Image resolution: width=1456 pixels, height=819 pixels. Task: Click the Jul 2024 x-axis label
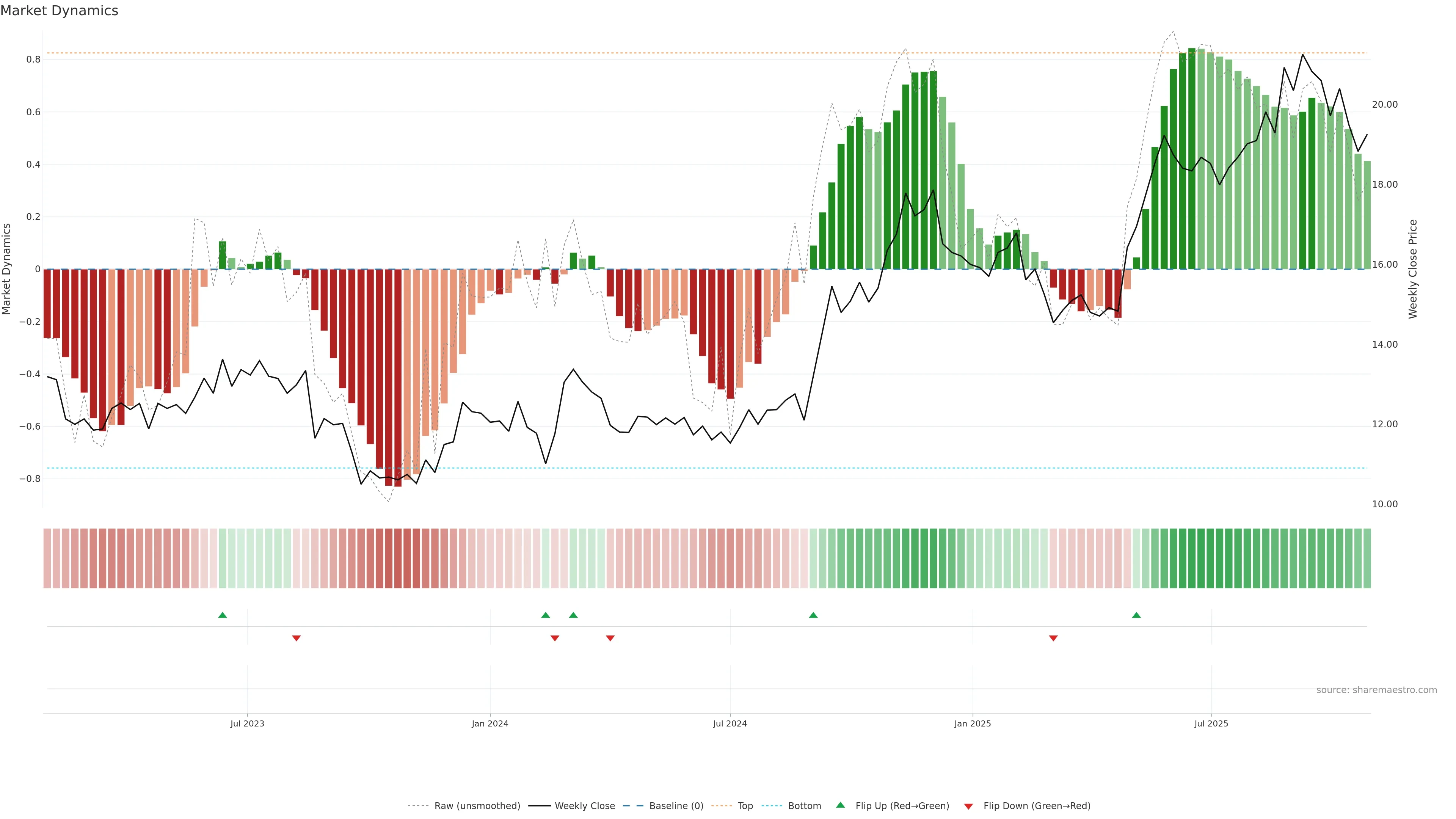click(730, 724)
